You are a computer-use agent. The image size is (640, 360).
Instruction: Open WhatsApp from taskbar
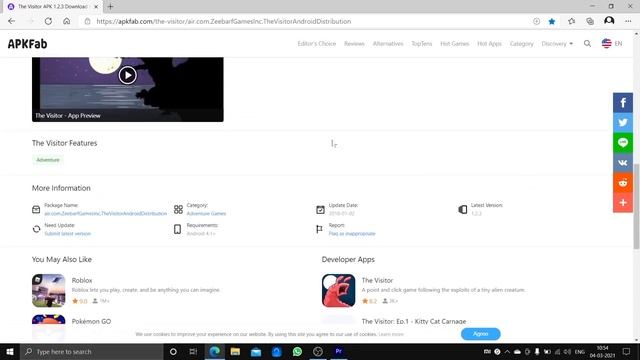(297, 351)
